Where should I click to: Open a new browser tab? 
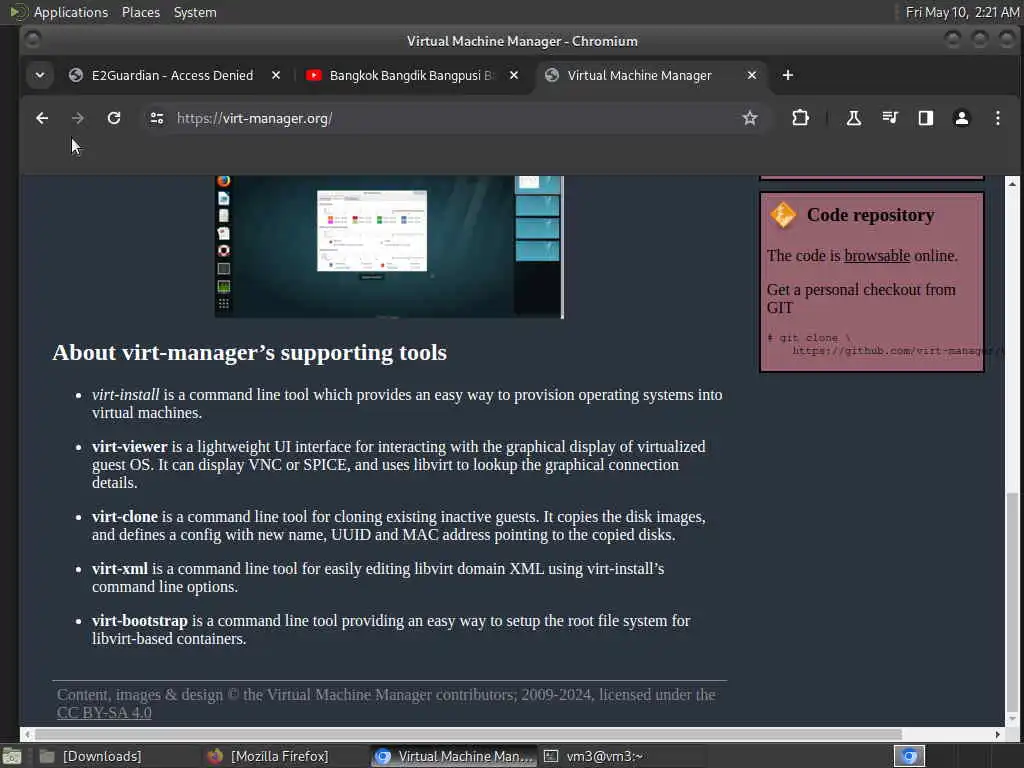tap(788, 75)
